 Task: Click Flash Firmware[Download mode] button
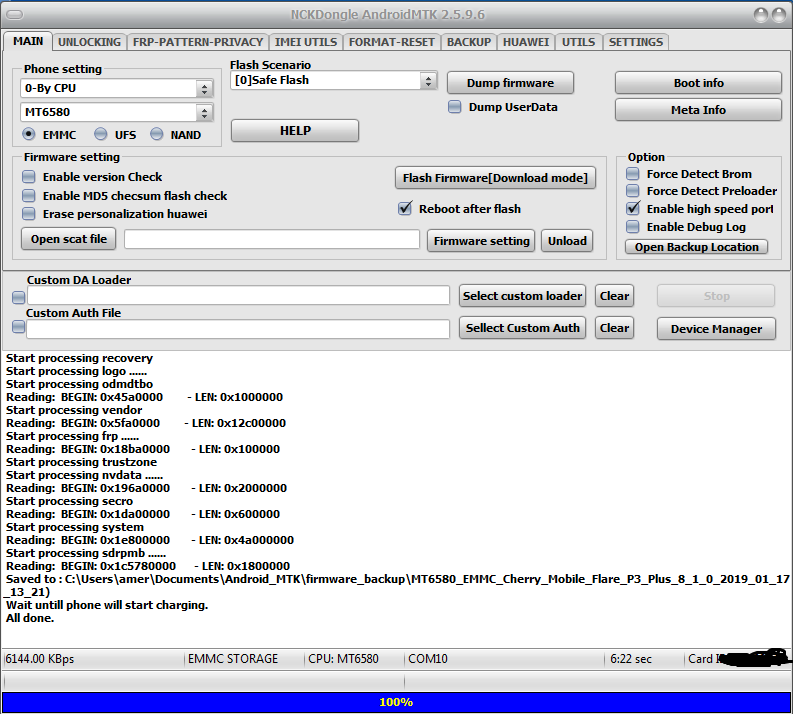point(495,178)
